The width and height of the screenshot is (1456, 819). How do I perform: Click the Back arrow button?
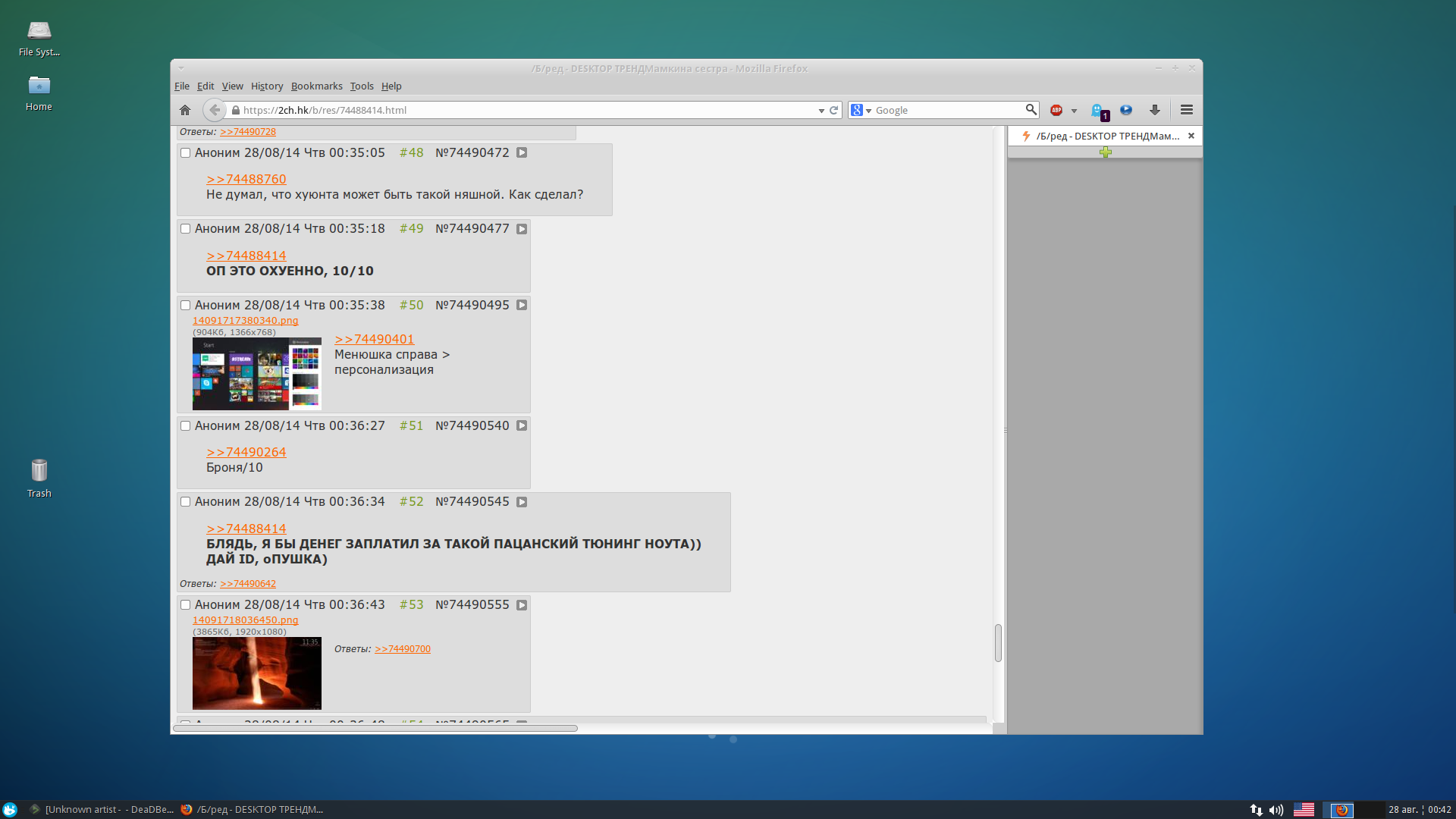point(215,110)
